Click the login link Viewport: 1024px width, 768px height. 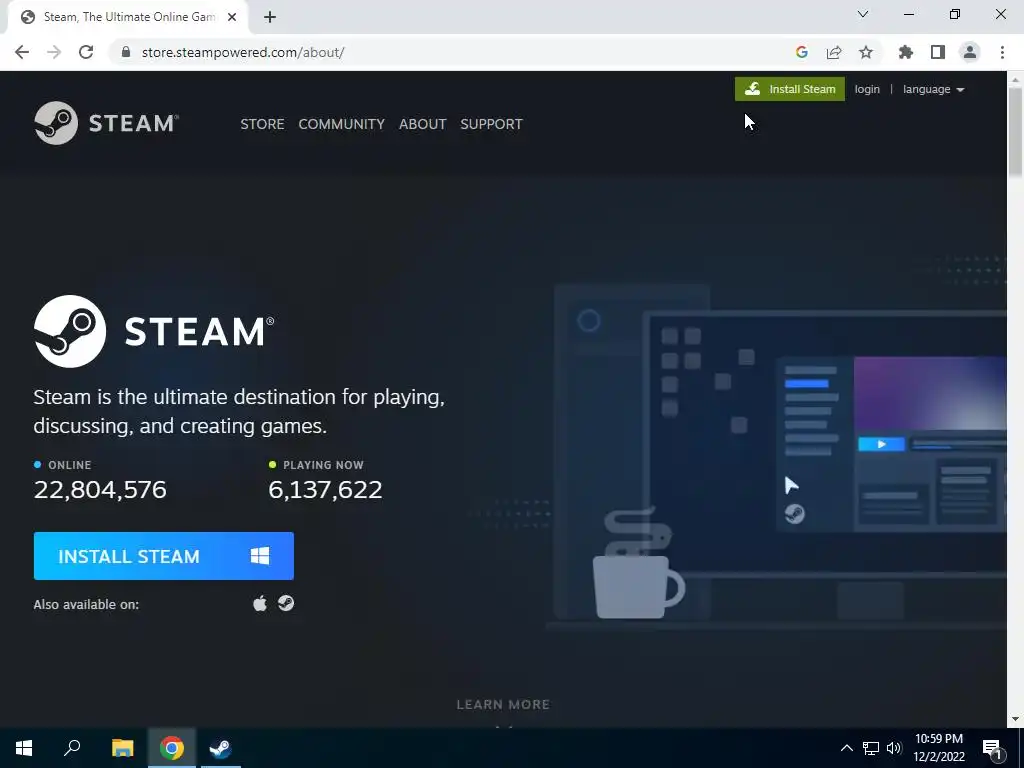point(867,89)
